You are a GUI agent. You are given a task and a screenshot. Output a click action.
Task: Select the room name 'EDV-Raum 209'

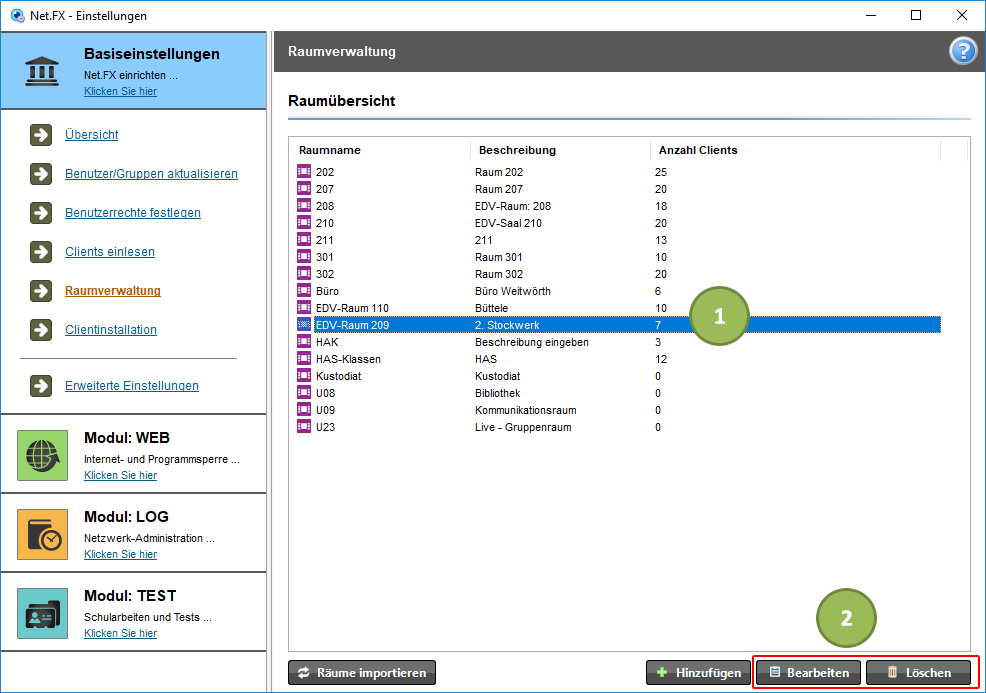[x=352, y=325]
